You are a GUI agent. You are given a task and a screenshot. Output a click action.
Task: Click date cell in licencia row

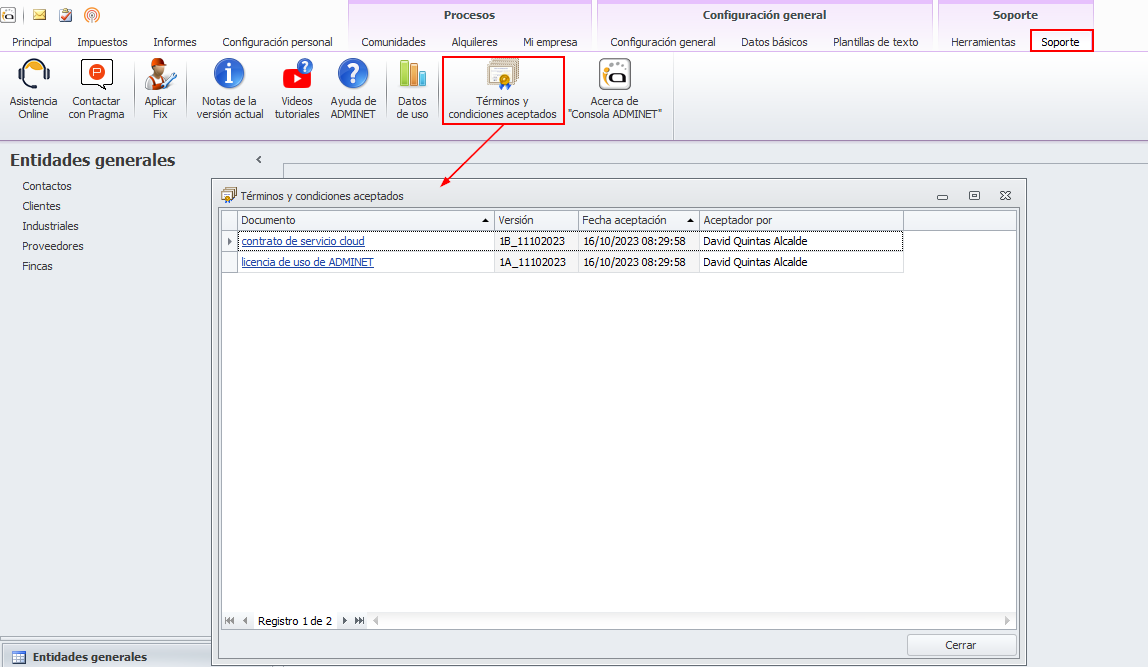[638, 262]
